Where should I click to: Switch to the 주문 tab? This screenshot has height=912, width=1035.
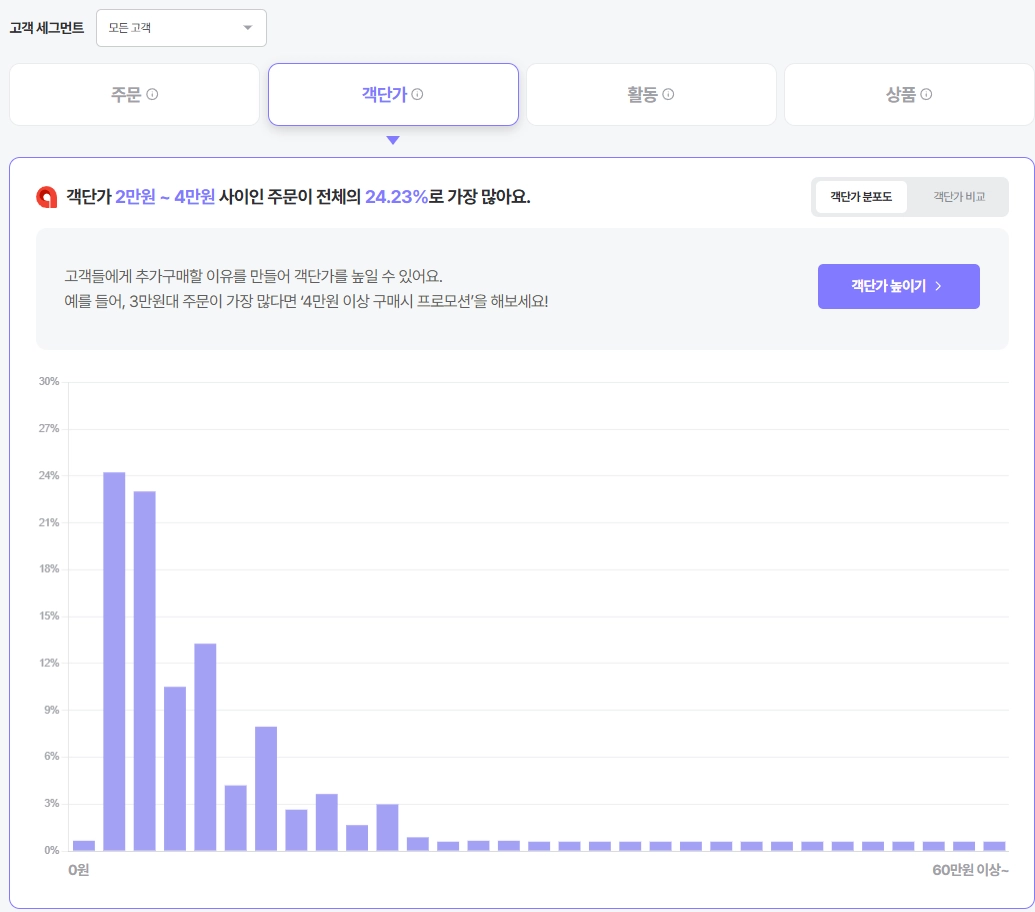(x=134, y=94)
